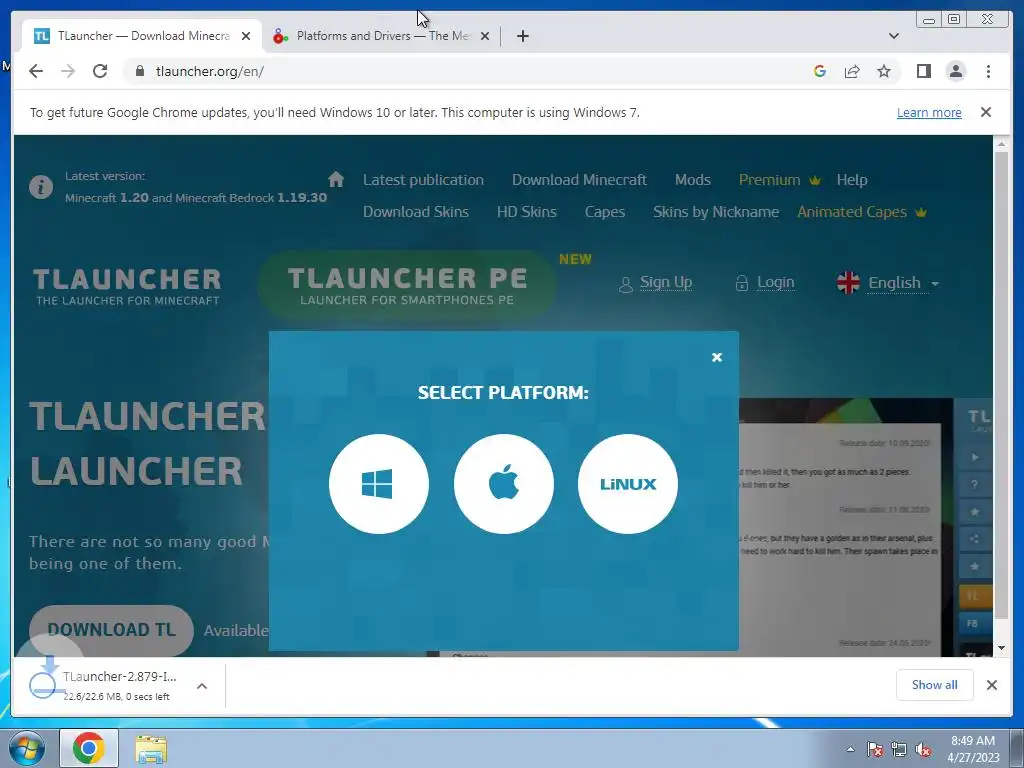
Task: Reload the TLauncher page
Action: [100, 71]
